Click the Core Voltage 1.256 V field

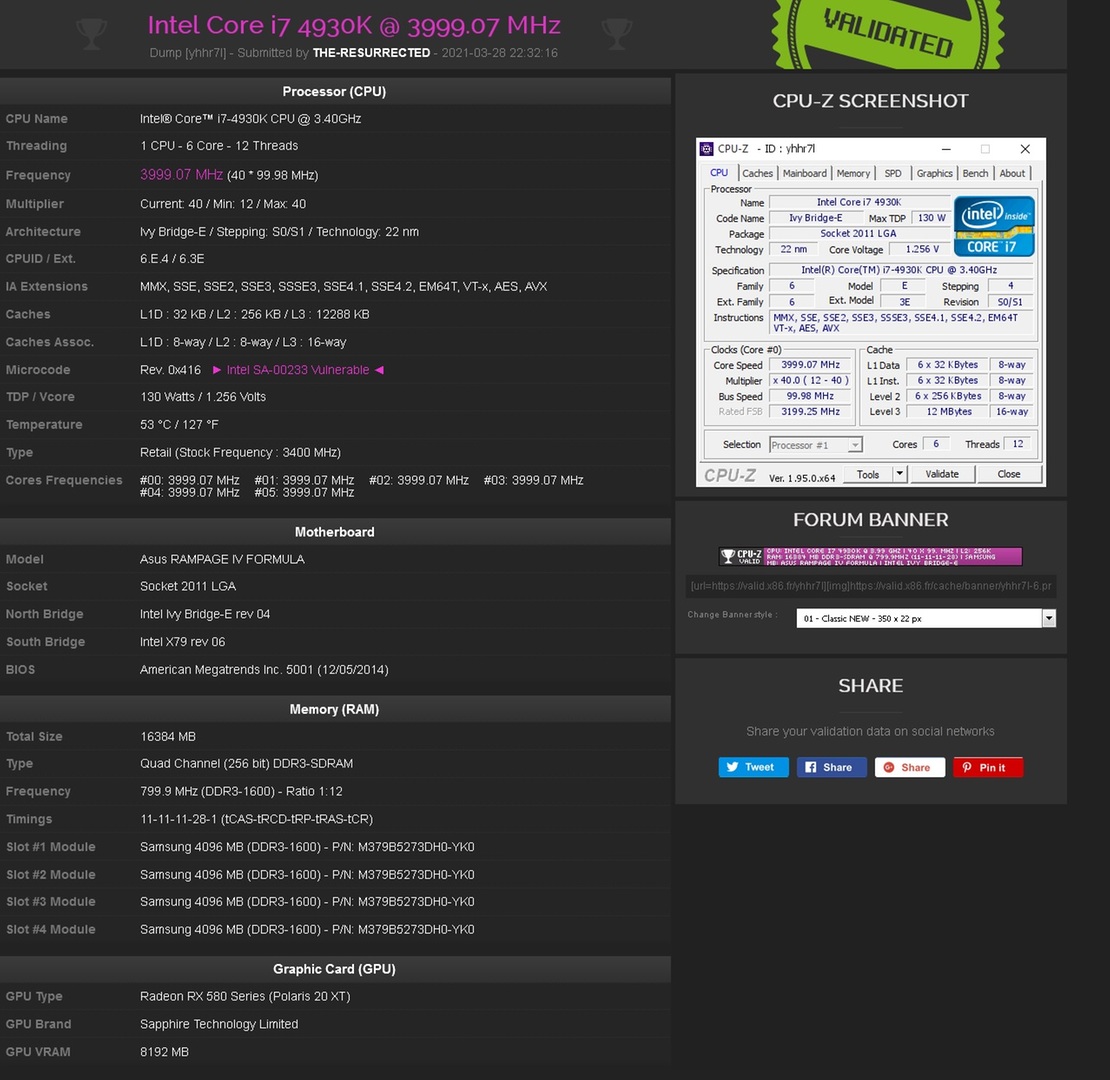pyautogui.click(x=922, y=249)
